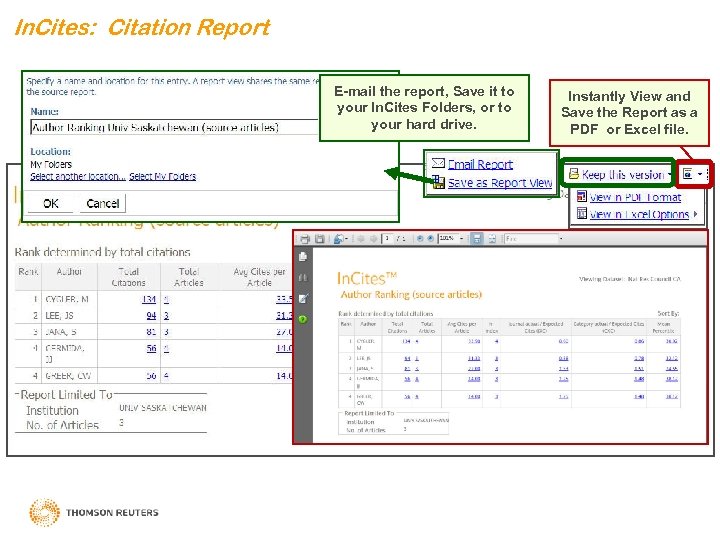Click the Save as Report View link
This screenshot has width=720, height=540.
500,183
